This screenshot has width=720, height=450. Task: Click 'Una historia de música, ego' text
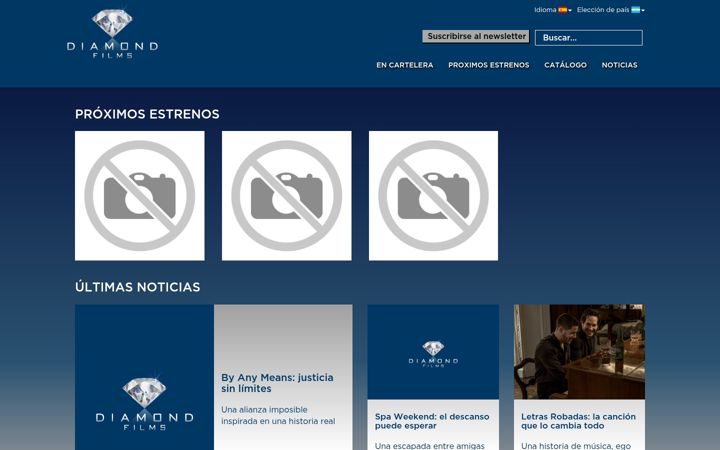tap(576, 446)
